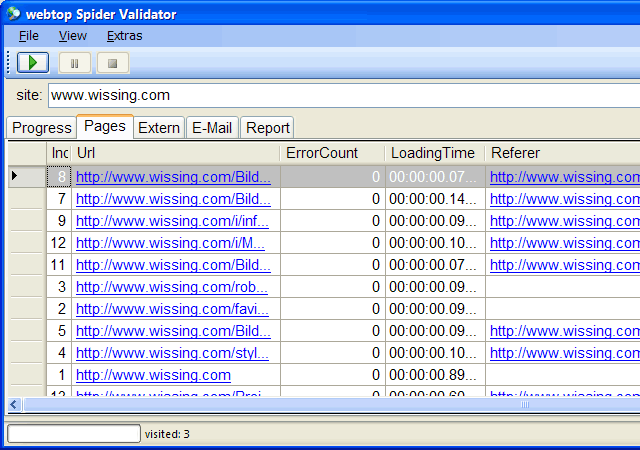Screen dimensions: 640x450
Task: Click the progress bar in the status bar
Action: [x=74, y=434]
